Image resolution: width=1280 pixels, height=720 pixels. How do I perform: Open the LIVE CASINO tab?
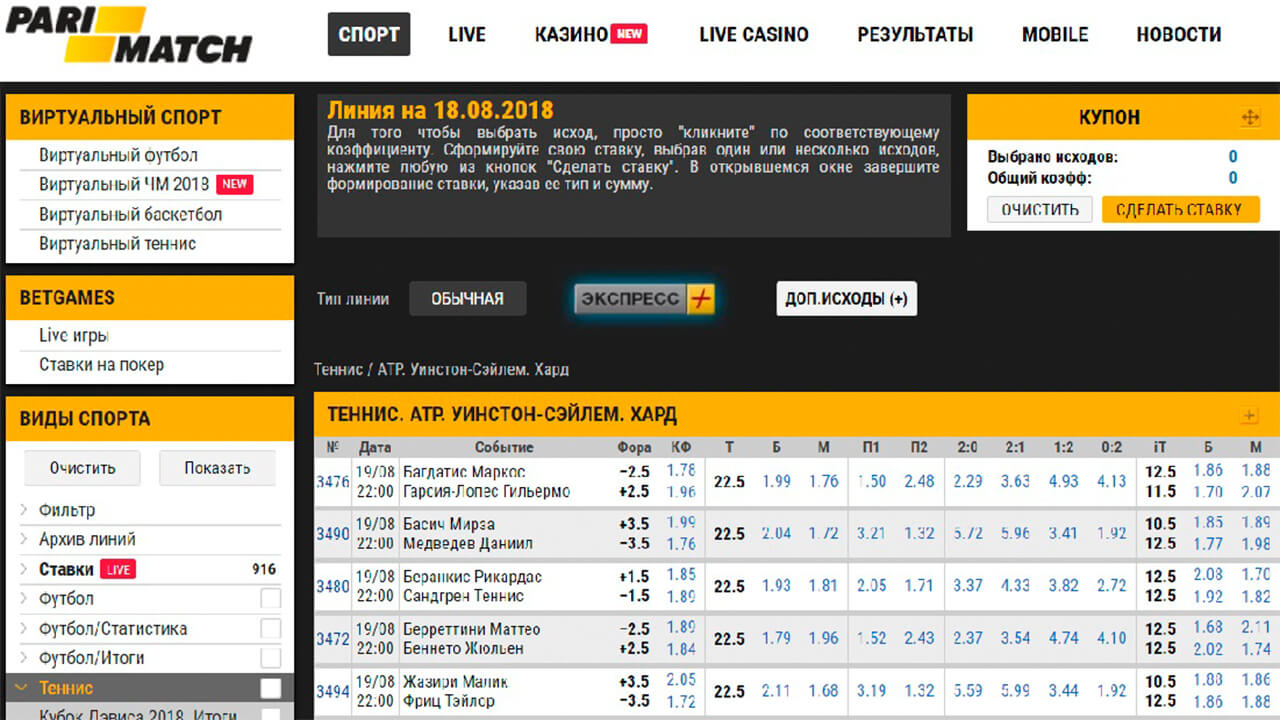coord(754,34)
